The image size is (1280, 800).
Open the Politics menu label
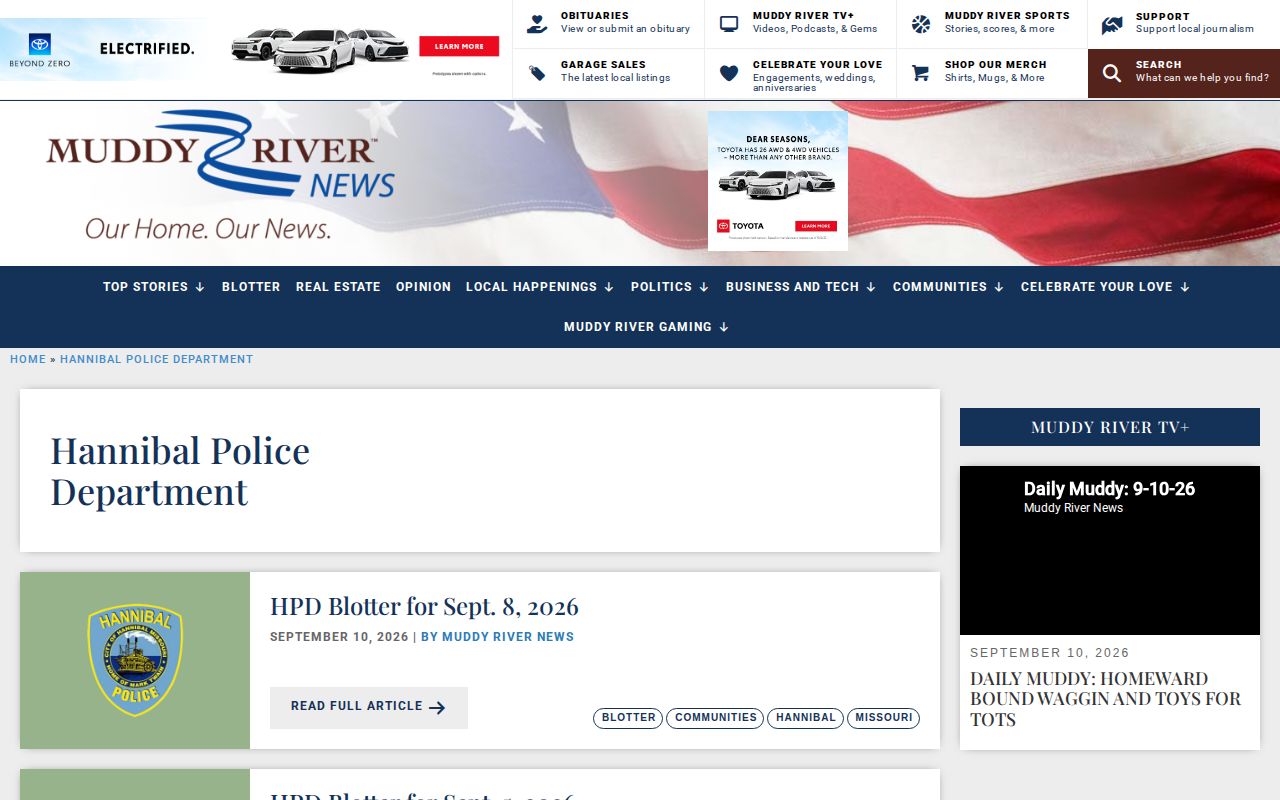pyautogui.click(x=661, y=287)
